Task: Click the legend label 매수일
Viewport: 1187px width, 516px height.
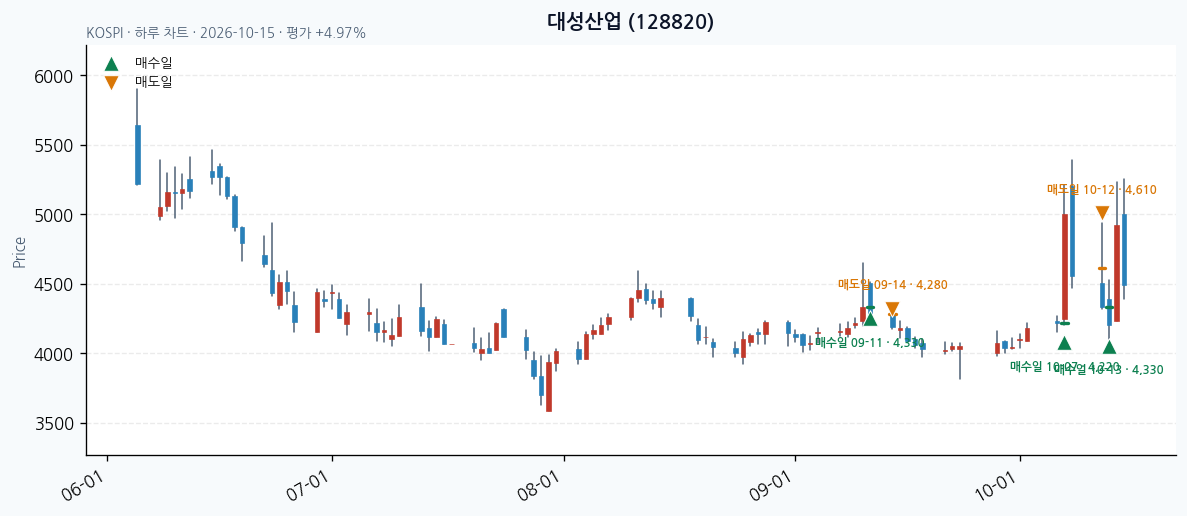Action: click(154, 64)
